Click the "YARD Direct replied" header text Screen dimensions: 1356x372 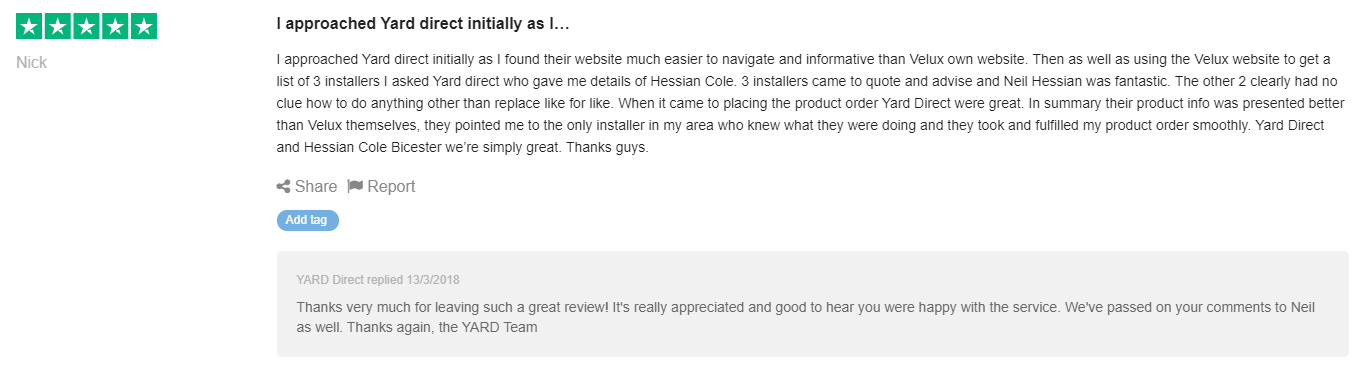coord(350,280)
